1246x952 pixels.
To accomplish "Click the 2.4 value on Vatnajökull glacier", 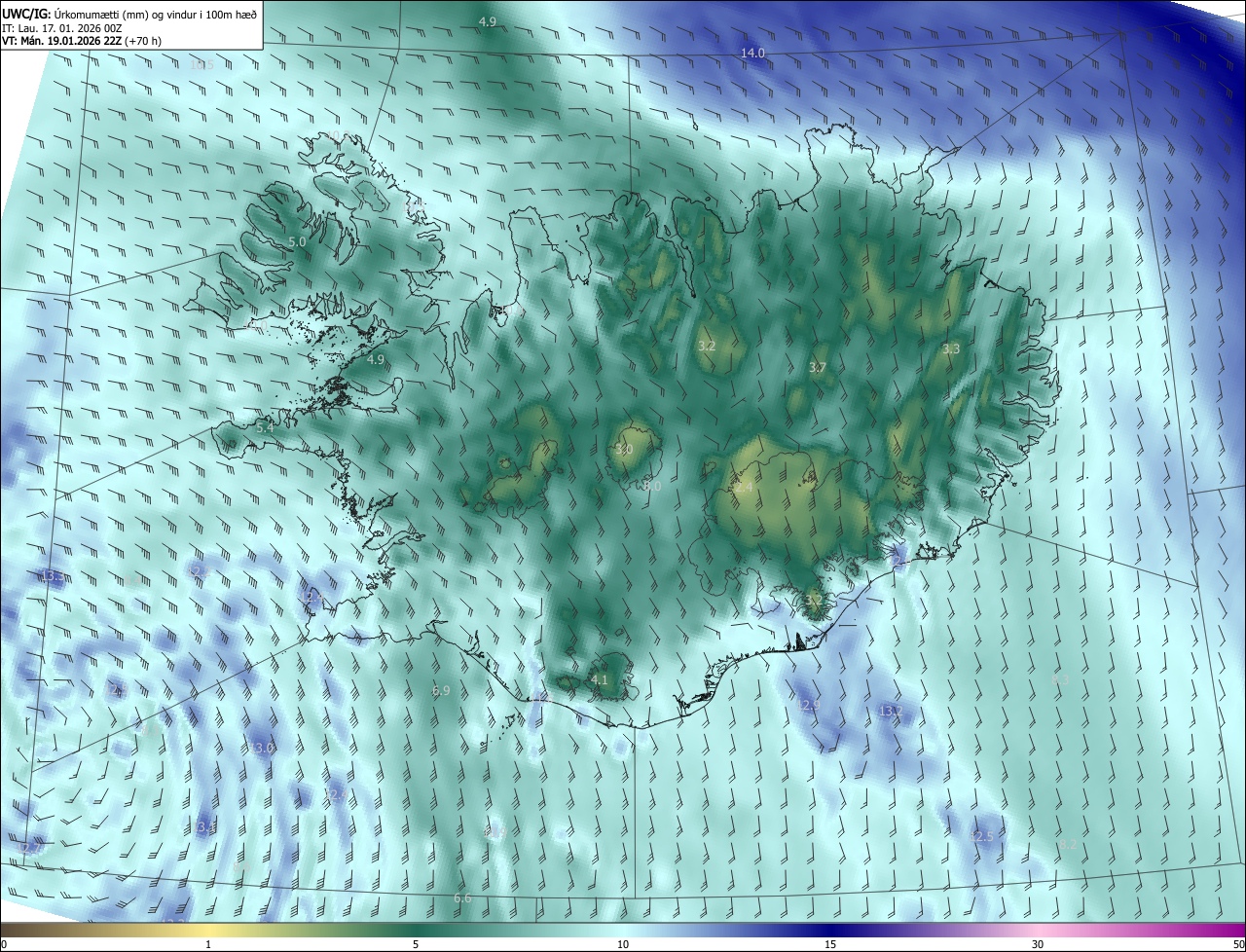I will click(x=744, y=487).
